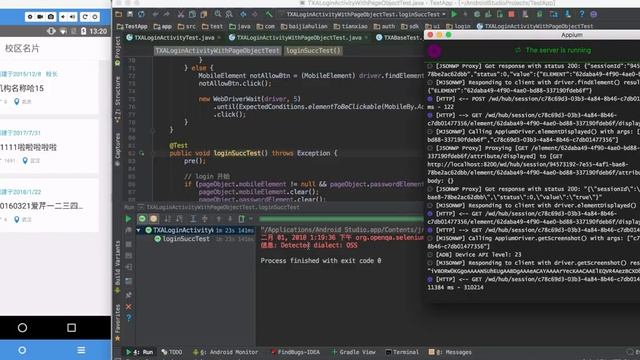The width and height of the screenshot is (640, 360).
Task: Click the Debug bug icon in toolbar
Action: click(x=477, y=14)
